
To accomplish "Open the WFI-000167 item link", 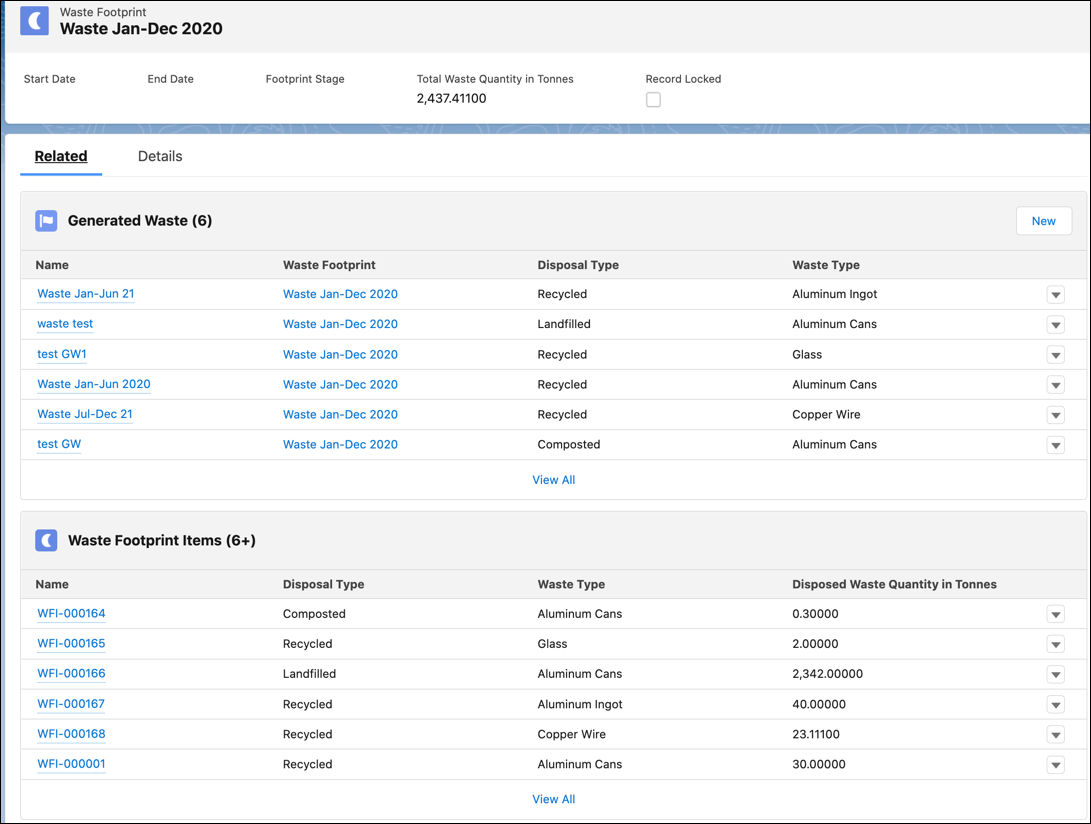I will click(71, 704).
